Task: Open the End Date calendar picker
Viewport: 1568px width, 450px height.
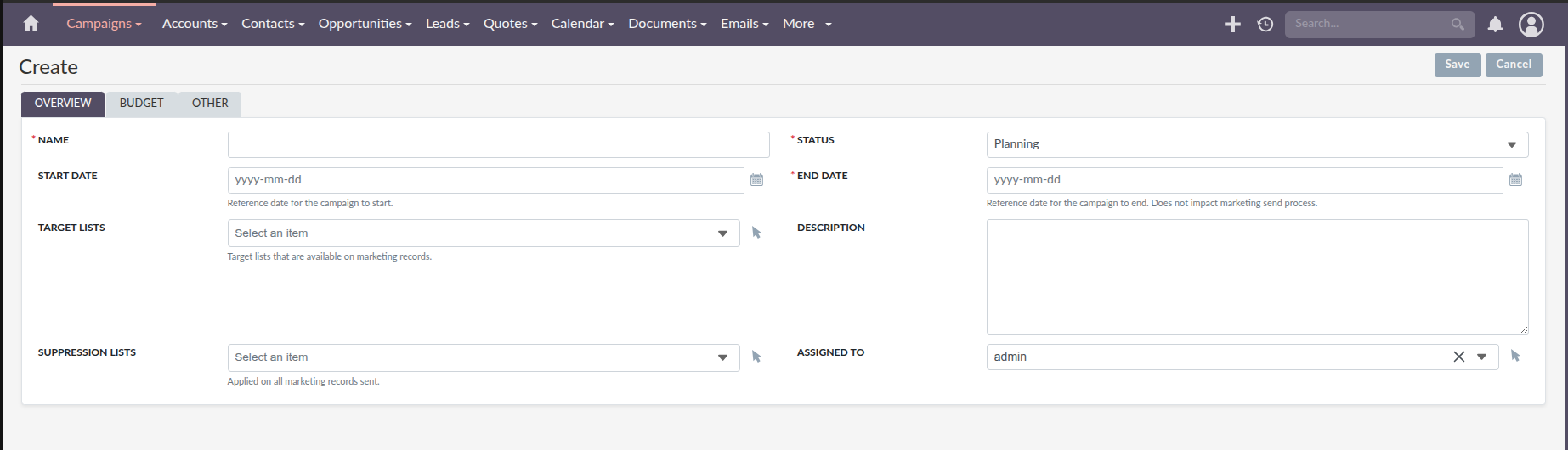Action: (1515, 180)
